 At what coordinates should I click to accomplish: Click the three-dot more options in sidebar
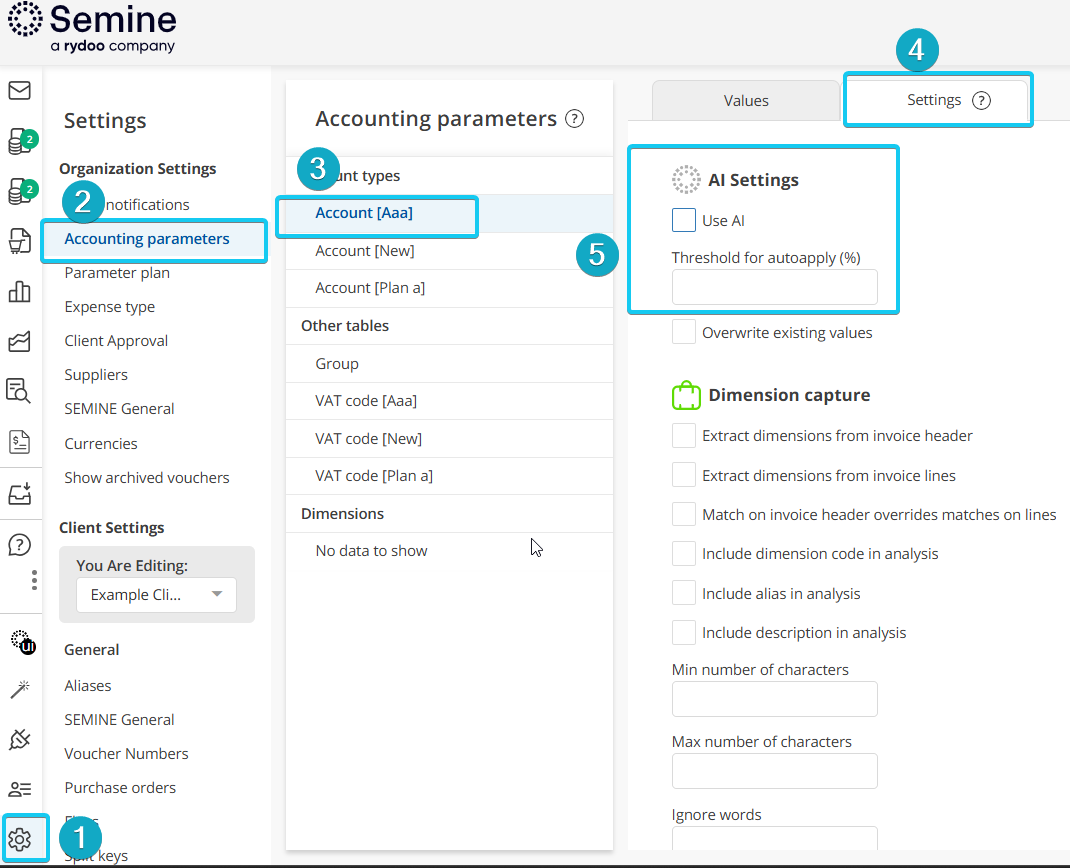pyautogui.click(x=34, y=580)
